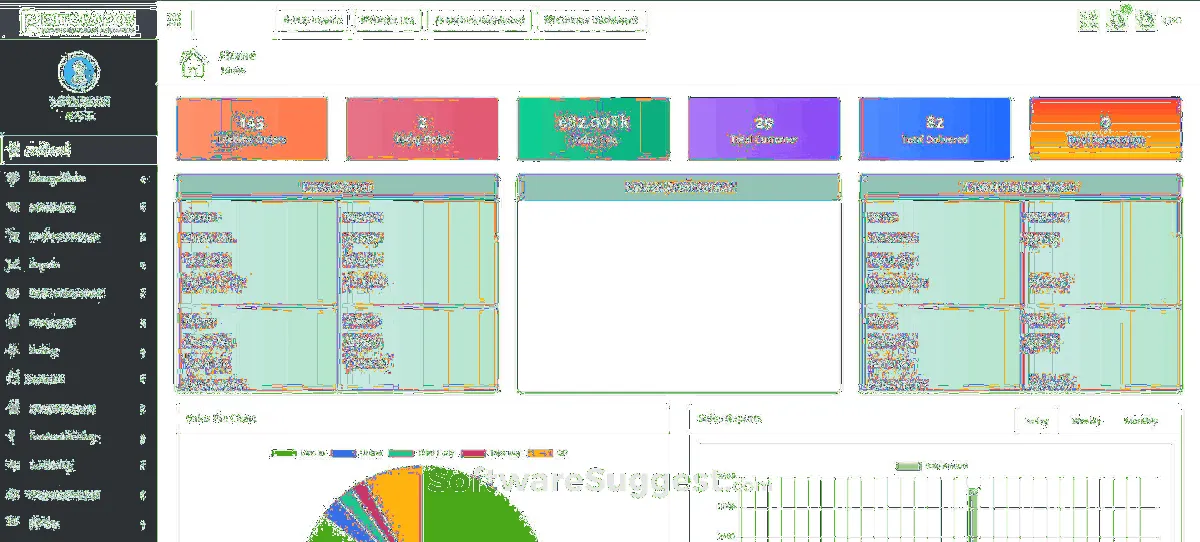The height and width of the screenshot is (542, 1200).
Task: Expand the Purchase Manage chevron arrow
Action: 144,237
